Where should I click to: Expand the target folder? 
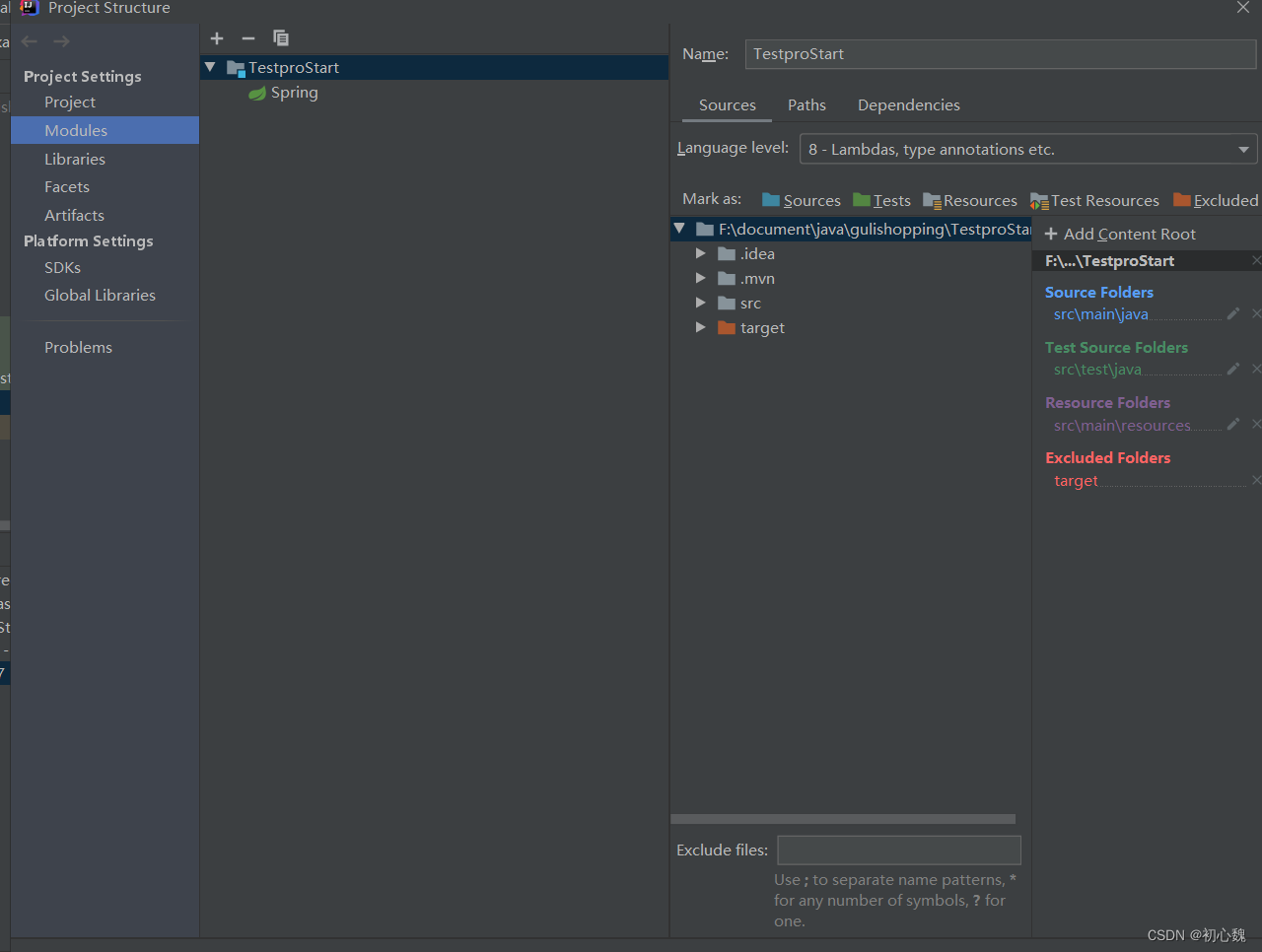700,327
